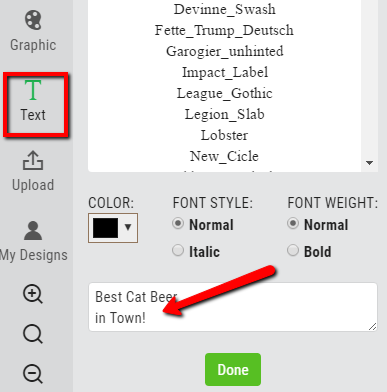Screen dimensions: 387x392
Task: Pick the Devinne_Swash font
Action: (225, 9)
